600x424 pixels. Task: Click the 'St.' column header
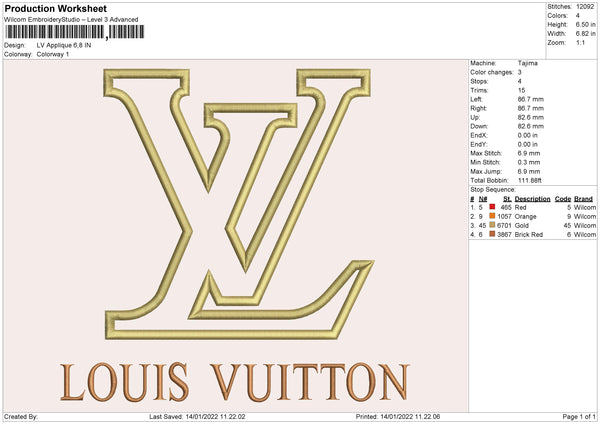507,199
